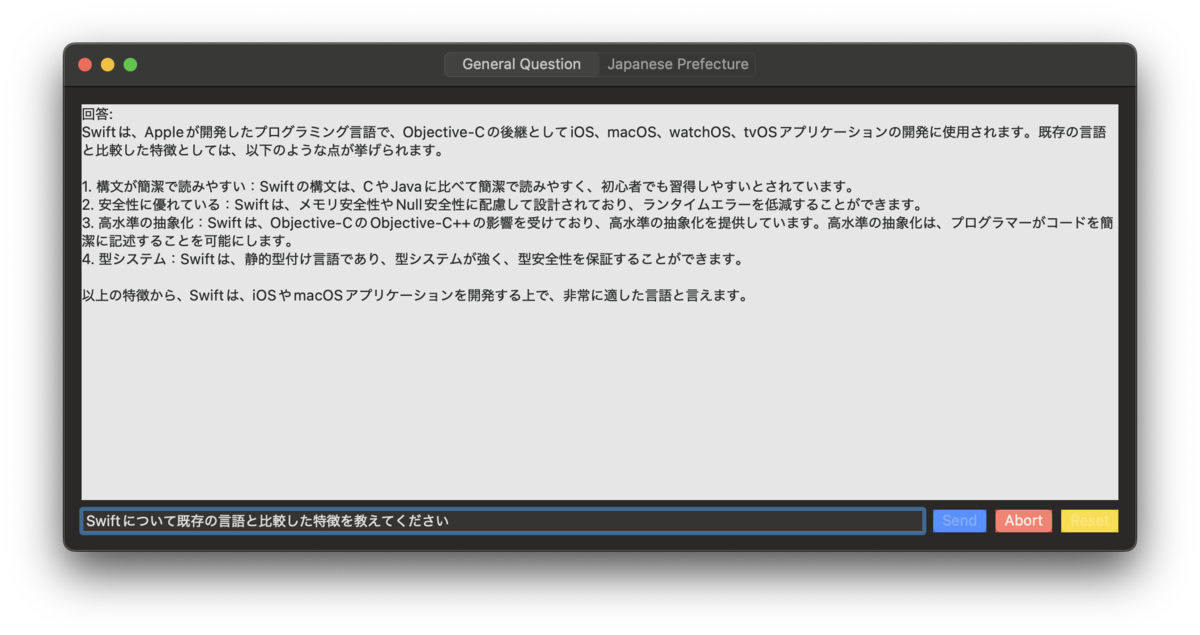Click the line starting "4. 型システム"
The width and height of the screenshot is (1200, 635).
coord(413,259)
